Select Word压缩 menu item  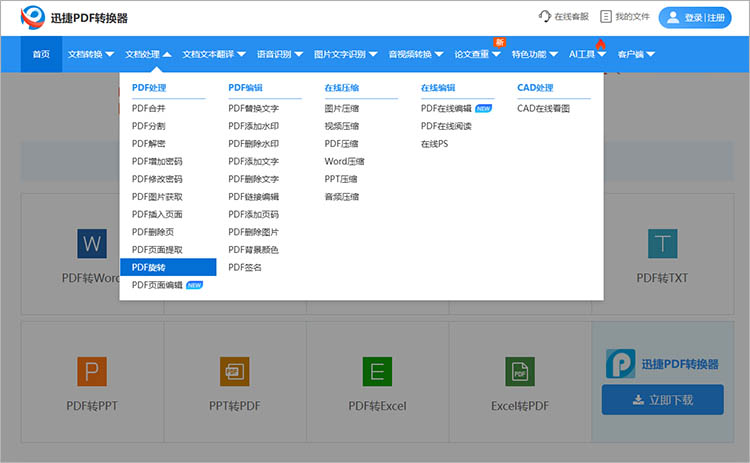344,162
